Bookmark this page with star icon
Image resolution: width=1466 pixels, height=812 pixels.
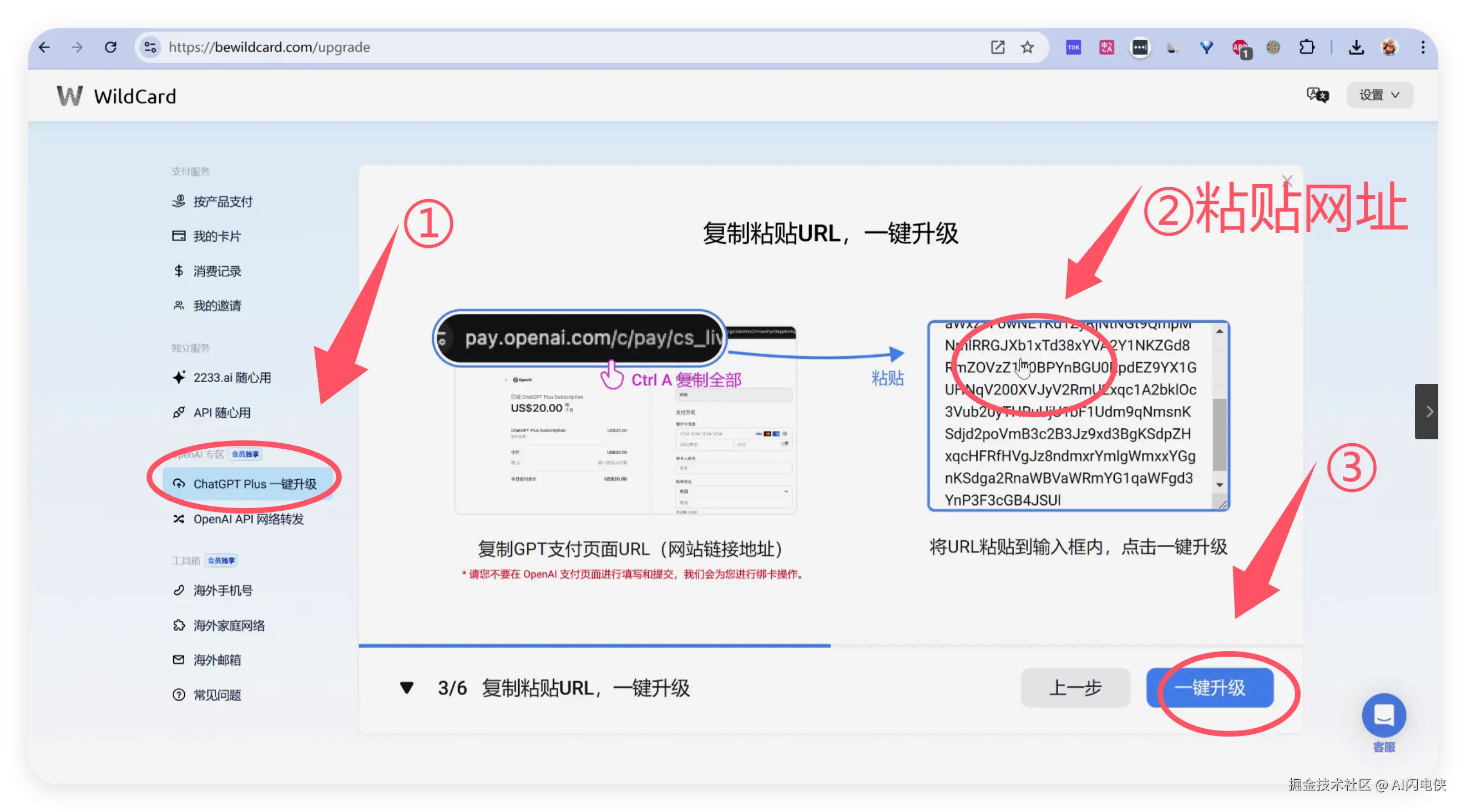[1027, 47]
